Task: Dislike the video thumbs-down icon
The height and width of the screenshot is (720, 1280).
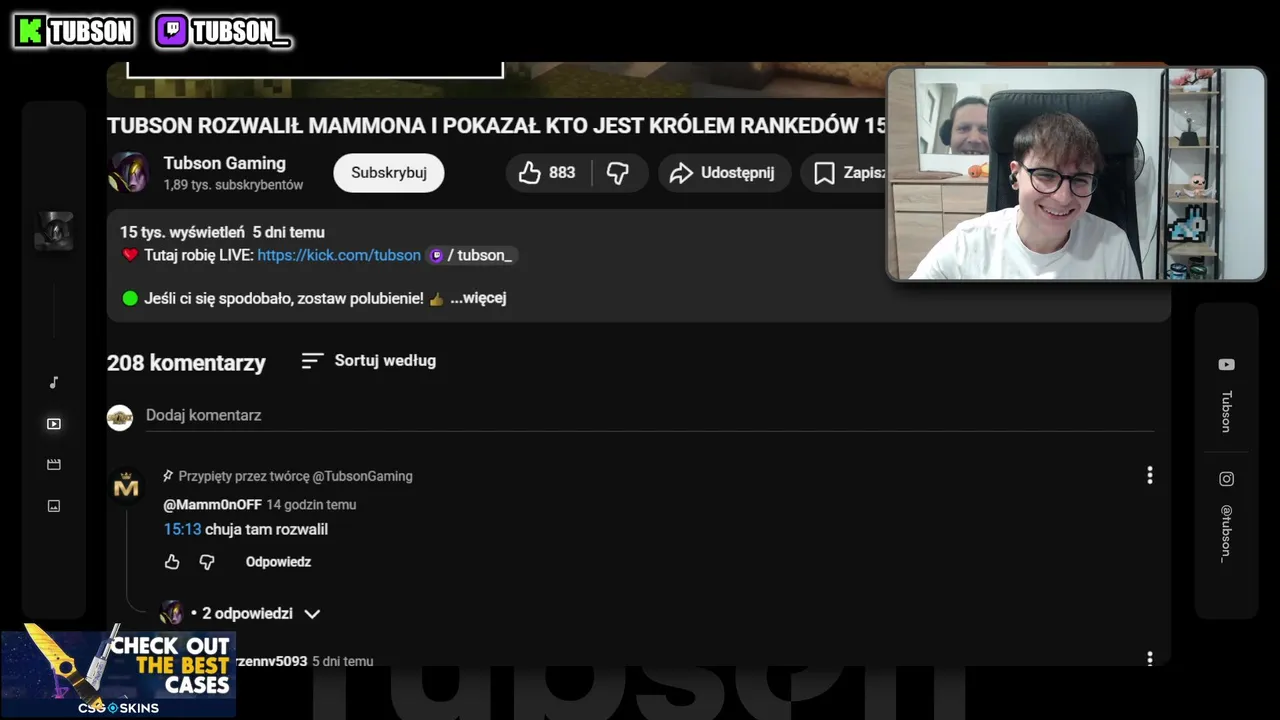Action: click(x=619, y=173)
